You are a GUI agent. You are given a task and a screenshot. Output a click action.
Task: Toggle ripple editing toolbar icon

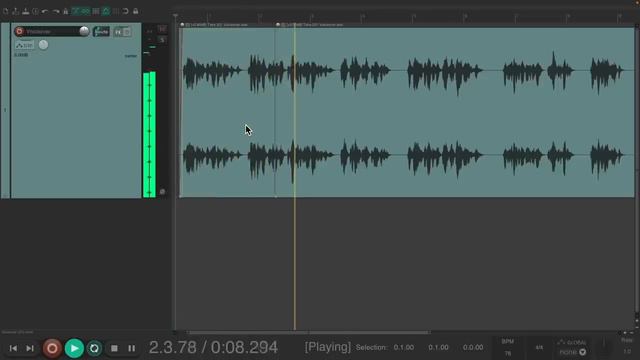96,11
